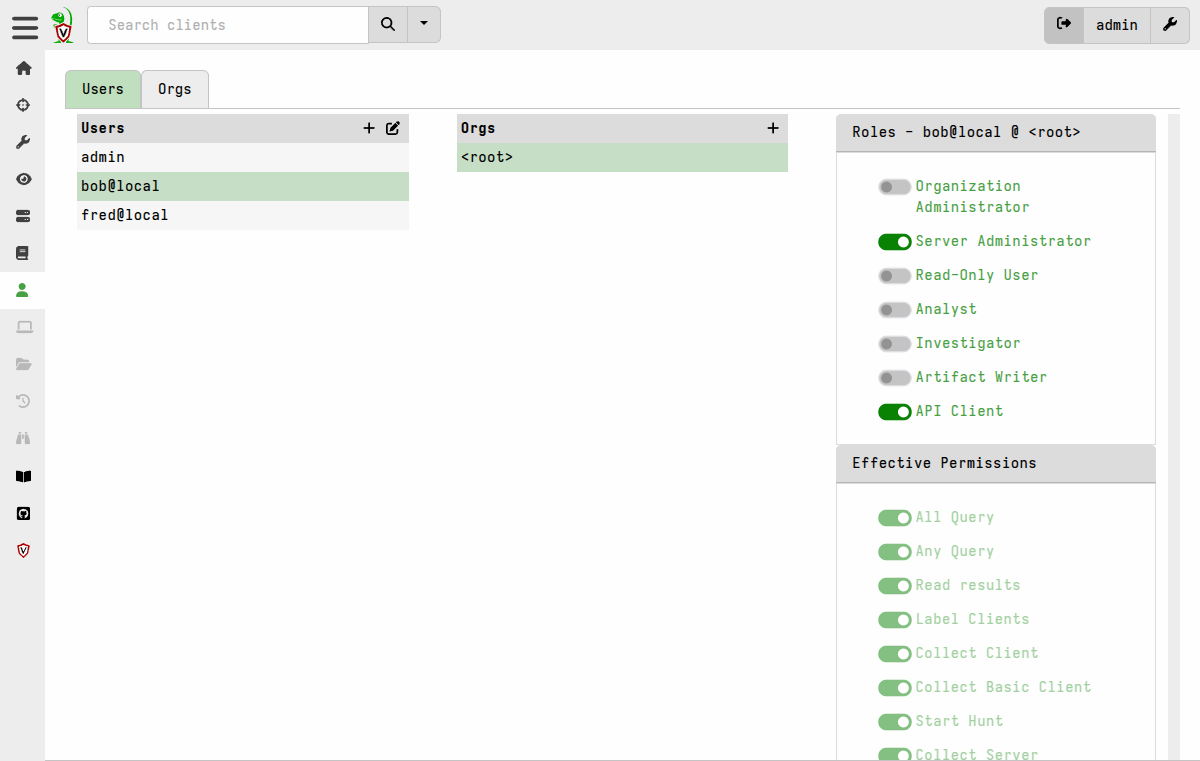Screen dimensions: 1200x761
Task: Open the documentation book icon
Action: (23, 476)
